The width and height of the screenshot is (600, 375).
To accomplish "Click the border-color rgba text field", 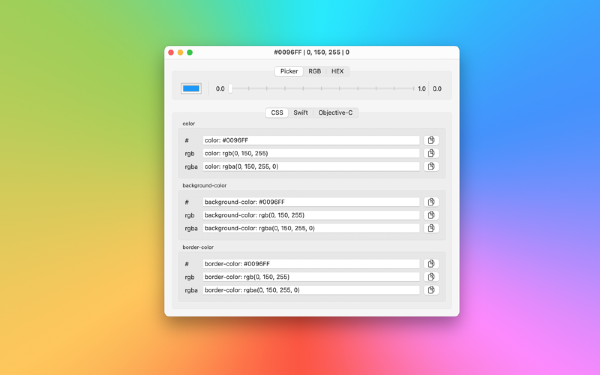I will pyautogui.click(x=311, y=290).
